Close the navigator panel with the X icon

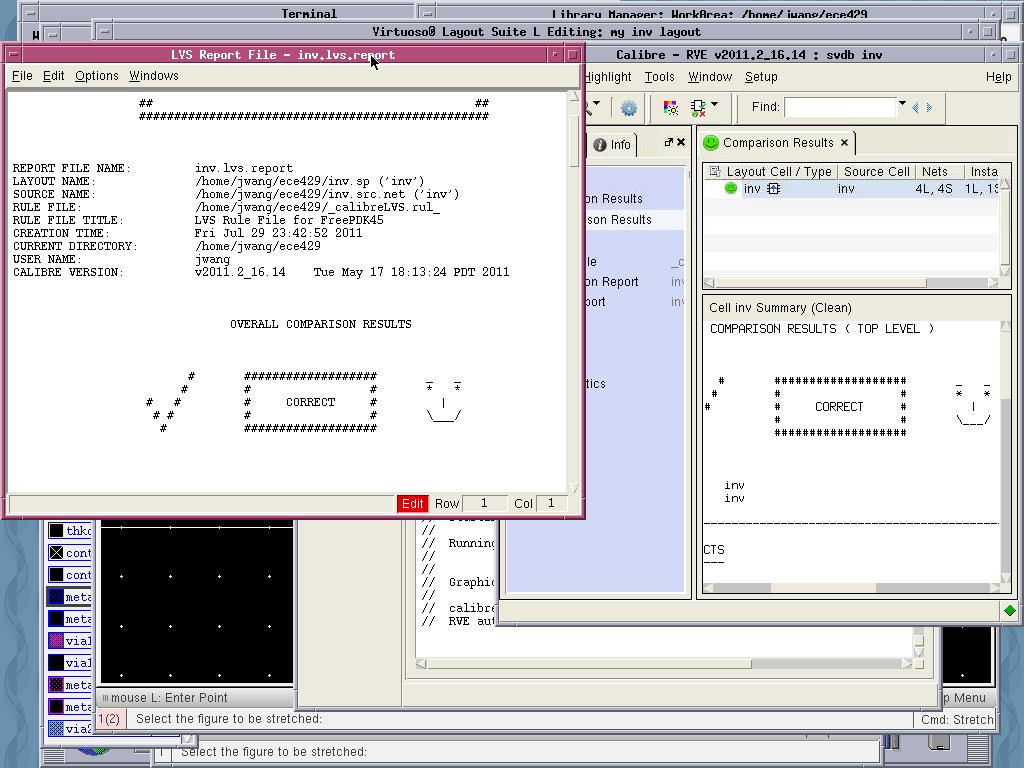click(680, 142)
